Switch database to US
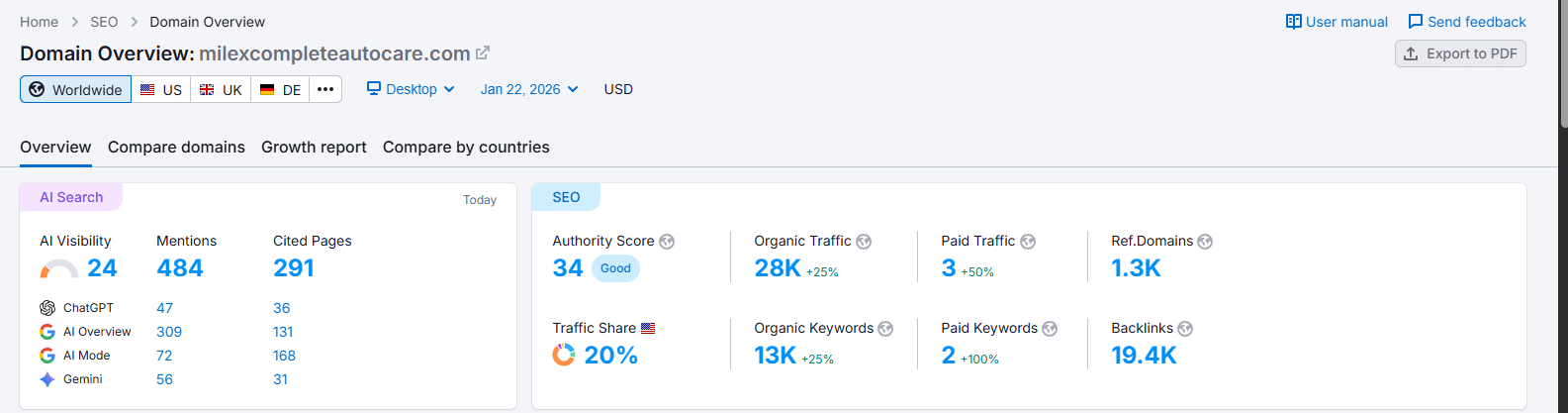The width and height of the screenshot is (1568, 413). pyautogui.click(x=161, y=89)
